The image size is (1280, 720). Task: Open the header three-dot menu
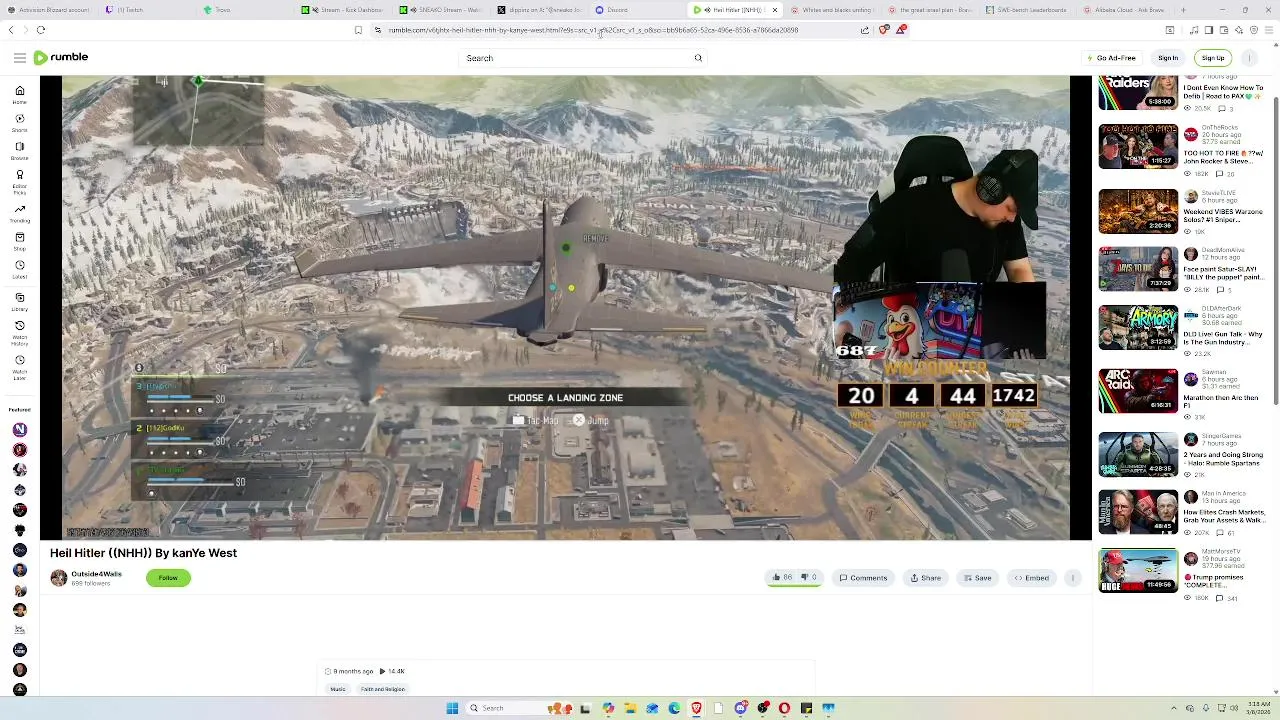[1249, 58]
